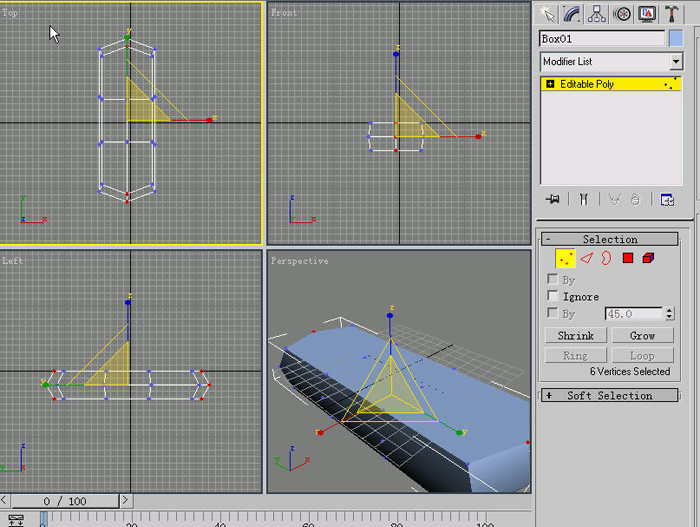Expand the Soft Selection rollout
Viewport: 700px width, 527px height.
pos(609,395)
